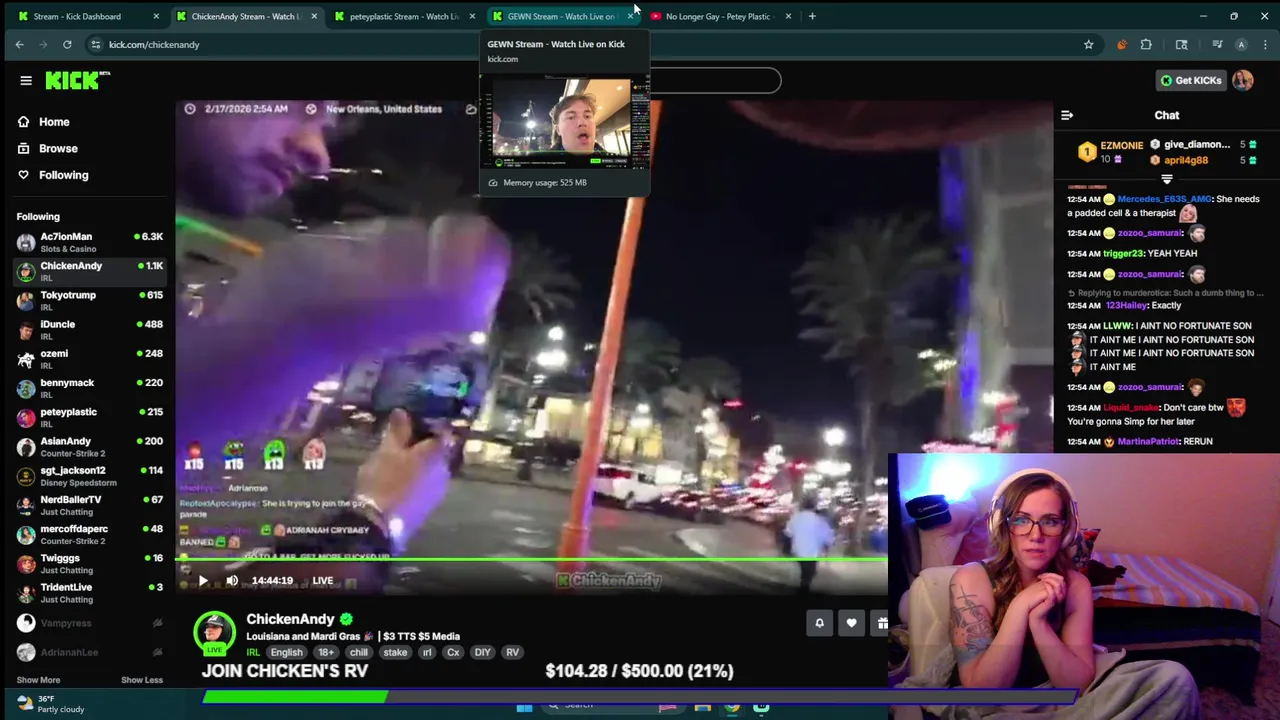
Task: Open NerdBallerTV channel from sidebar
Action: click(89, 504)
